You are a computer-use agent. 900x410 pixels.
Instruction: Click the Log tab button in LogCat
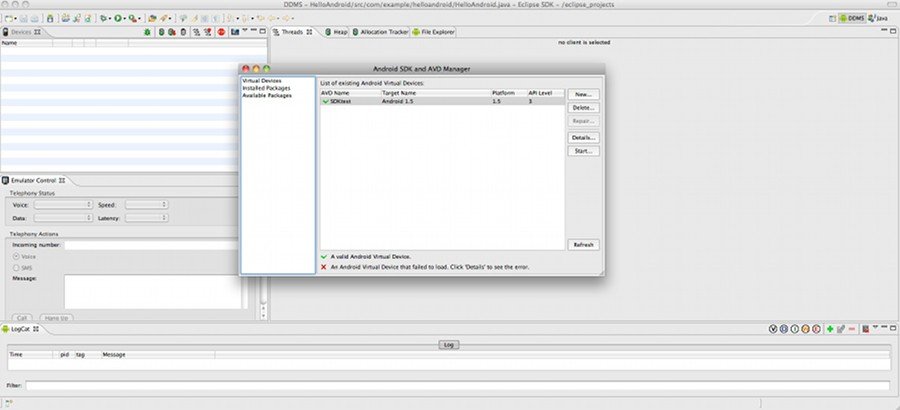click(x=449, y=345)
